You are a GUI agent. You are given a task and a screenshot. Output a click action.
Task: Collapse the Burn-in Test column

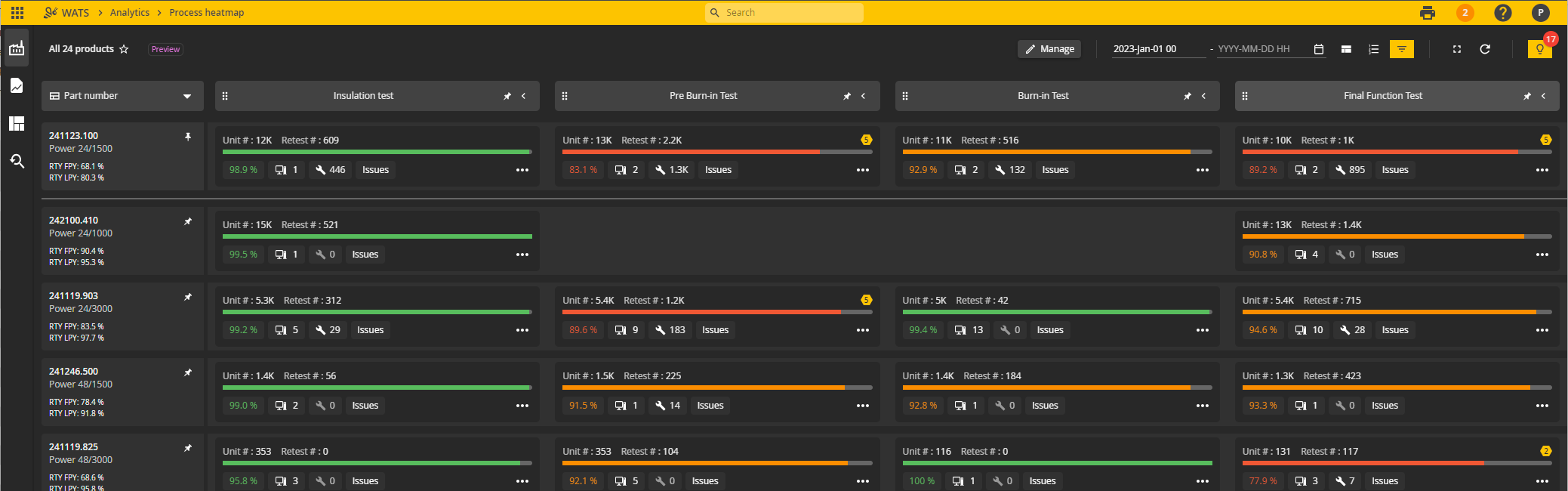tap(1203, 96)
